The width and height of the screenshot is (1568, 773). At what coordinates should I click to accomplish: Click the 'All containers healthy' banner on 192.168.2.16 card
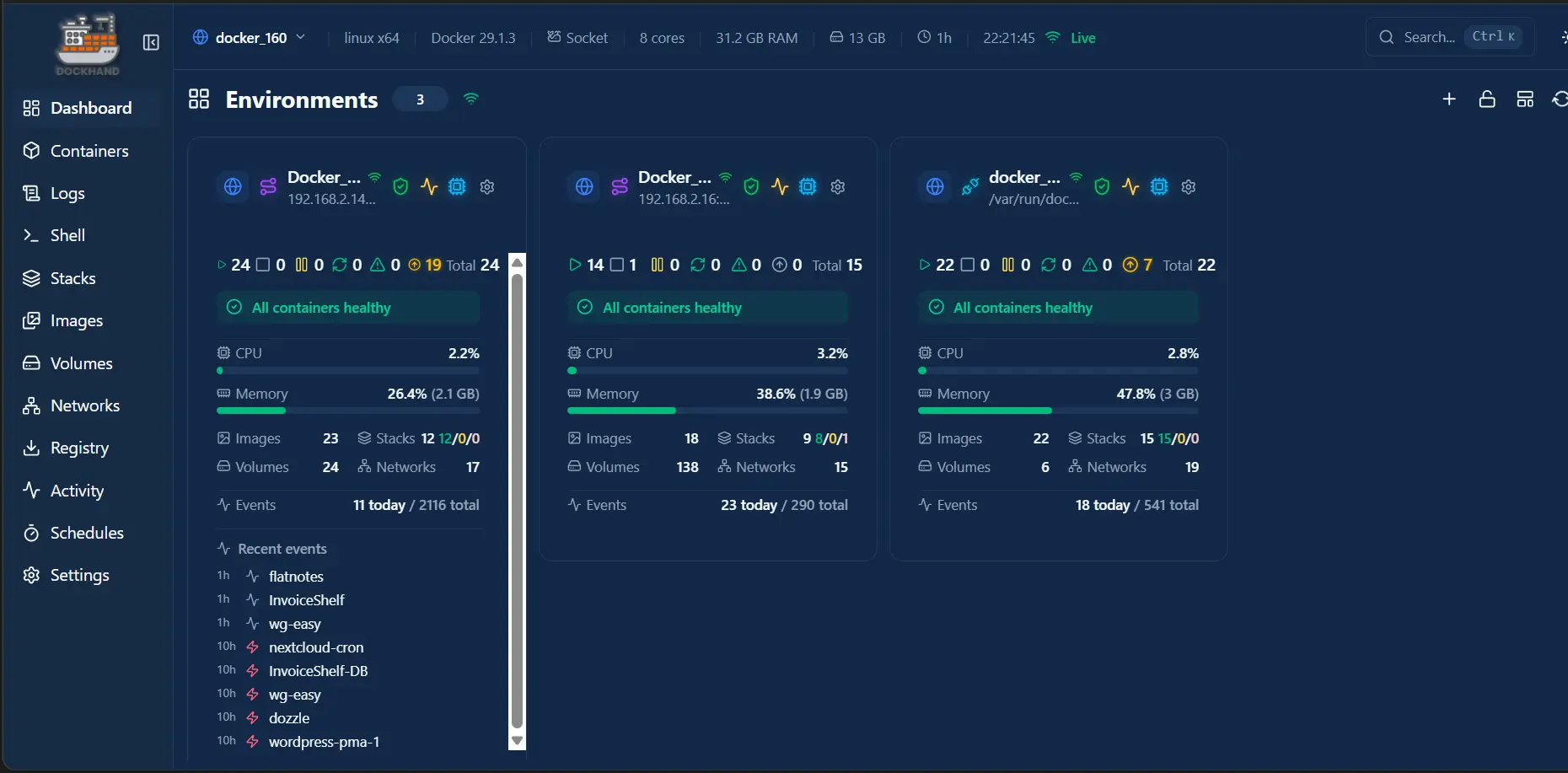click(707, 308)
